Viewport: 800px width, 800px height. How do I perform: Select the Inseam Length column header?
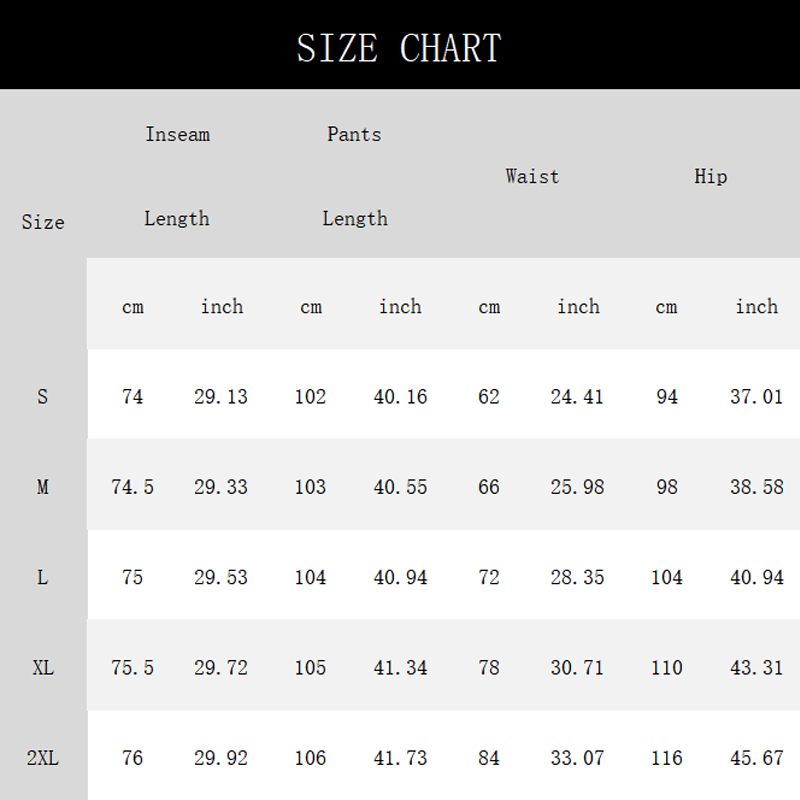[177, 176]
